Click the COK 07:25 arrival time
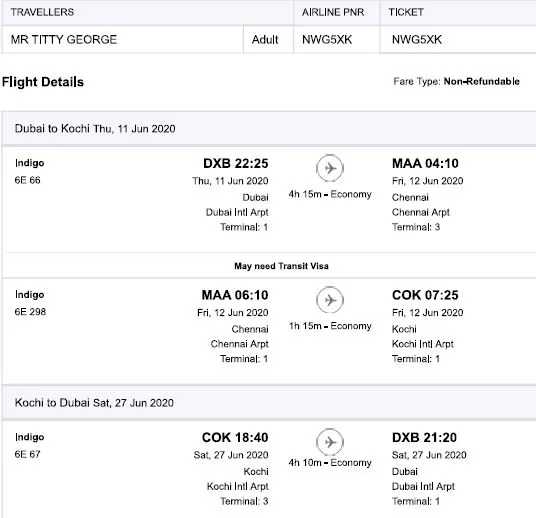536x518 pixels. coord(425,295)
